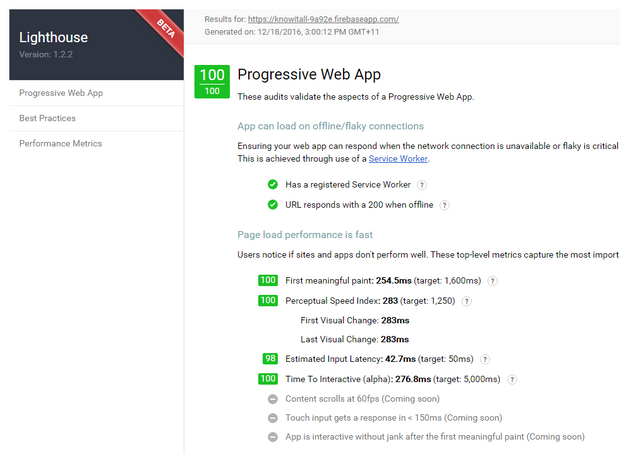The width and height of the screenshot is (640, 454).
Task: Open help for Has a registered Service Worker
Action: click(x=422, y=185)
